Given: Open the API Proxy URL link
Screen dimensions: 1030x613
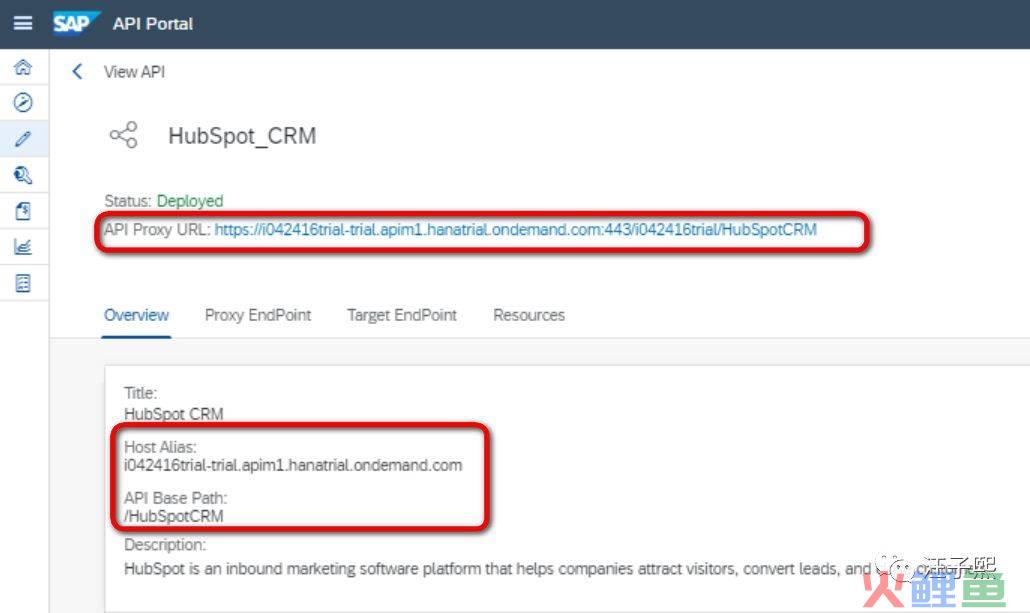Looking at the screenshot, I should pos(515,229).
